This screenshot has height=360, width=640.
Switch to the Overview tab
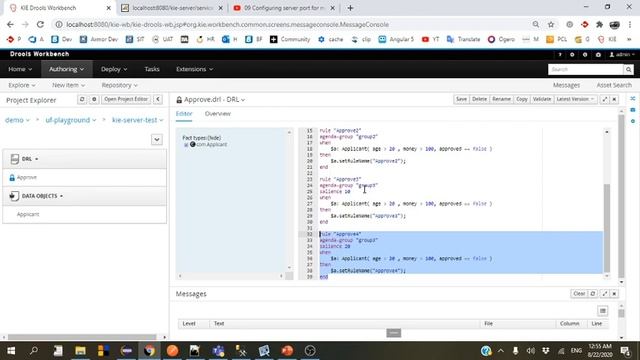pyautogui.click(x=218, y=114)
